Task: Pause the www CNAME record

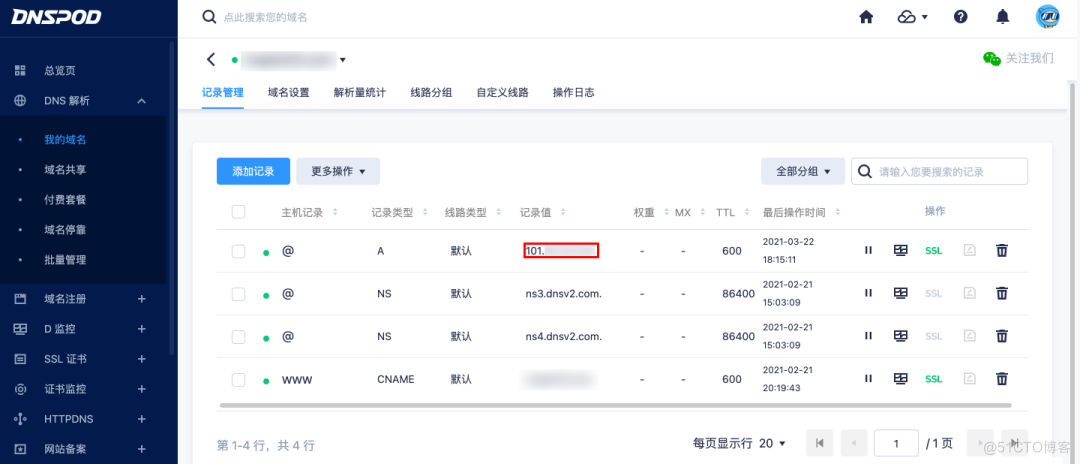Action: [869, 379]
